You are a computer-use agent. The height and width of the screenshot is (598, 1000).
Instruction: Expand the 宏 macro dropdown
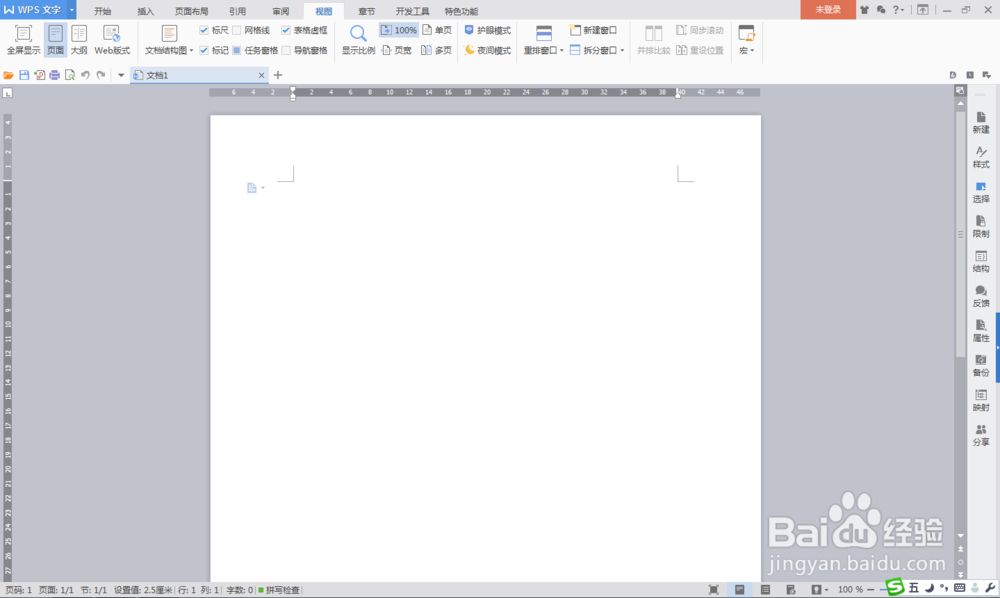[x=752, y=50]
